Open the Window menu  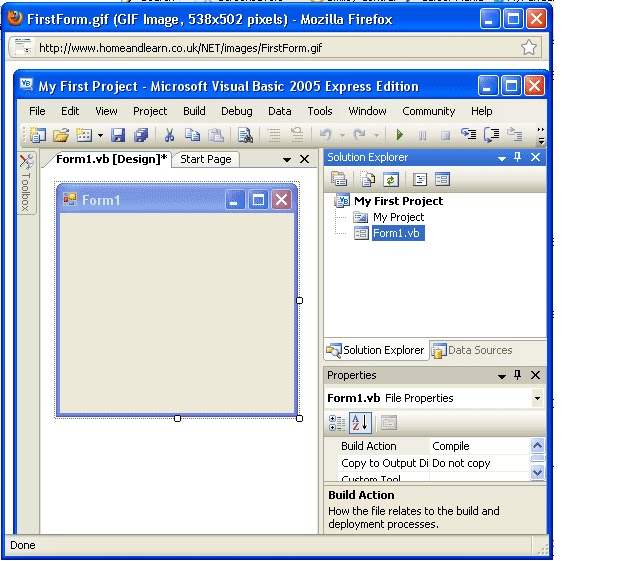click(367, 111)
